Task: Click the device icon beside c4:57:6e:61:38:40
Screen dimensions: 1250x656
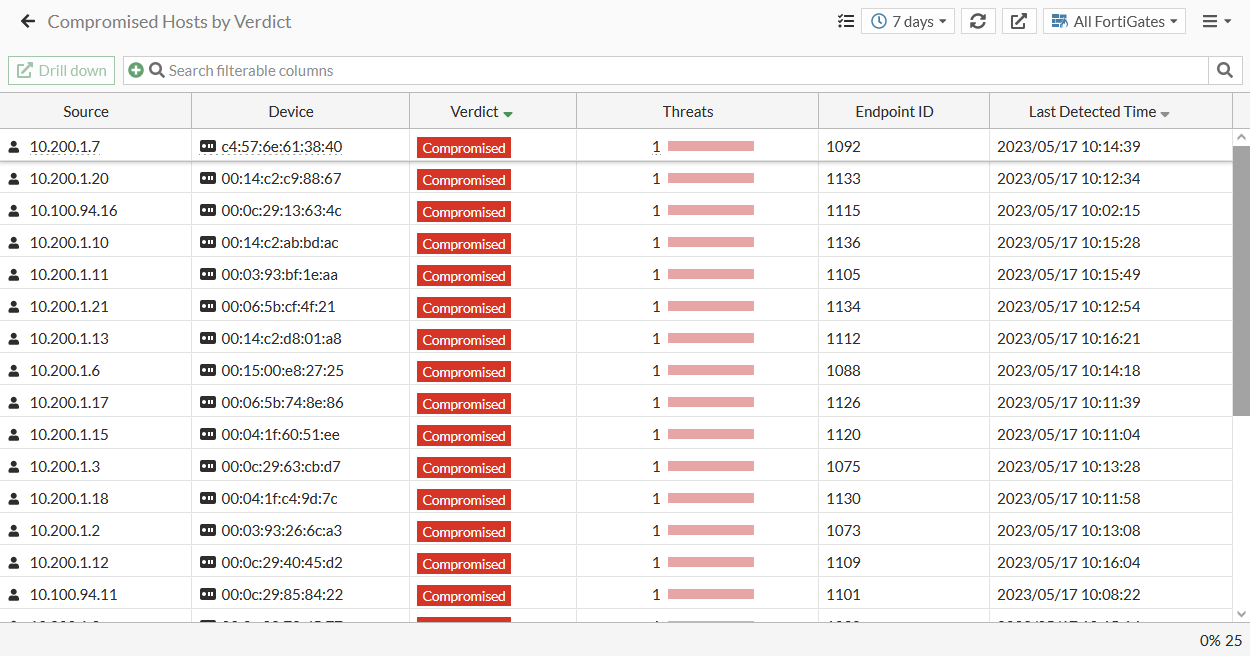Action: click(208, 146)
